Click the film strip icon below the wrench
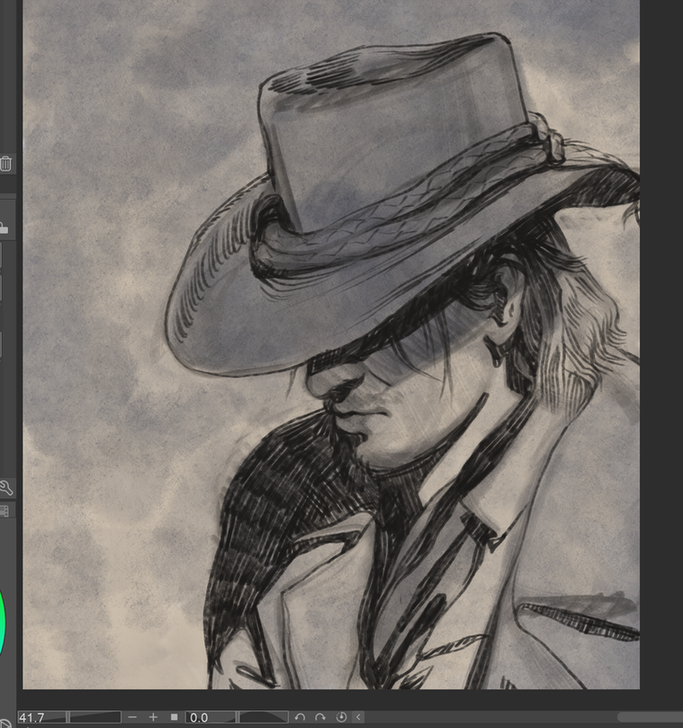Viewport: 683px width, 728px height. pyautogui.click(x=4, y=511)
